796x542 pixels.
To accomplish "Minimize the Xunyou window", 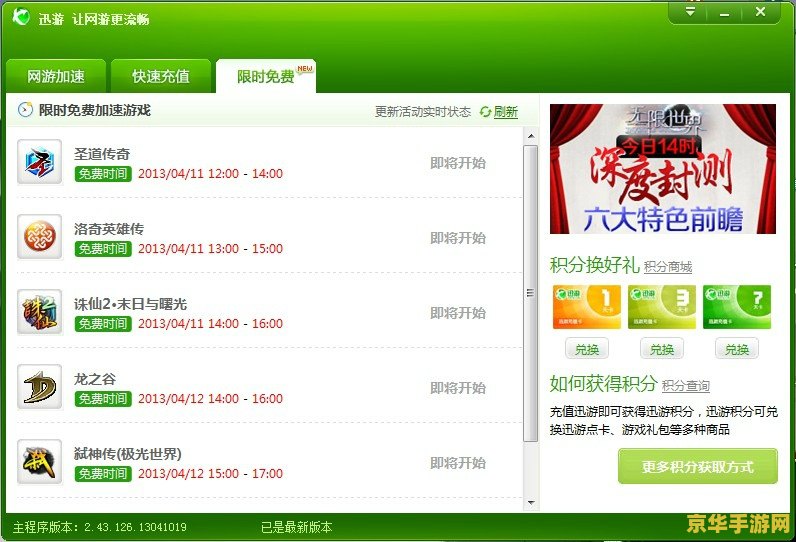I will (x=724, y=13).
